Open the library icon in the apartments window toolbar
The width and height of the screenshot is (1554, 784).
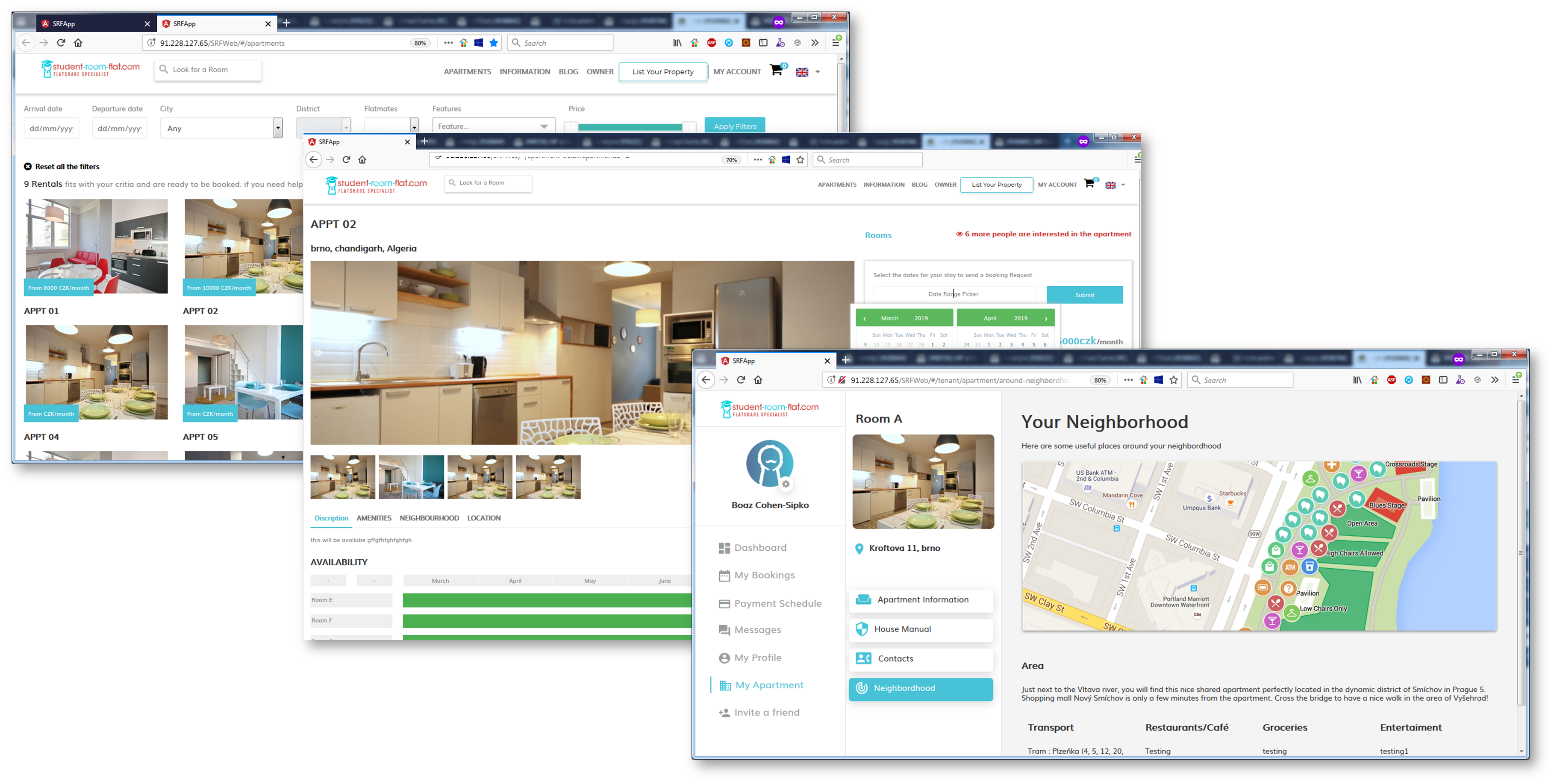(677, 43)
